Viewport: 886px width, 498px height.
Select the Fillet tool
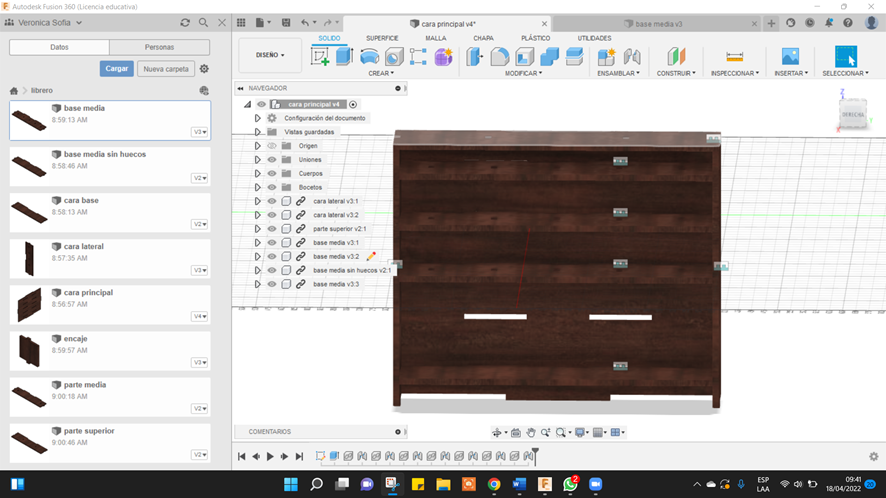(x=500, y=57)
